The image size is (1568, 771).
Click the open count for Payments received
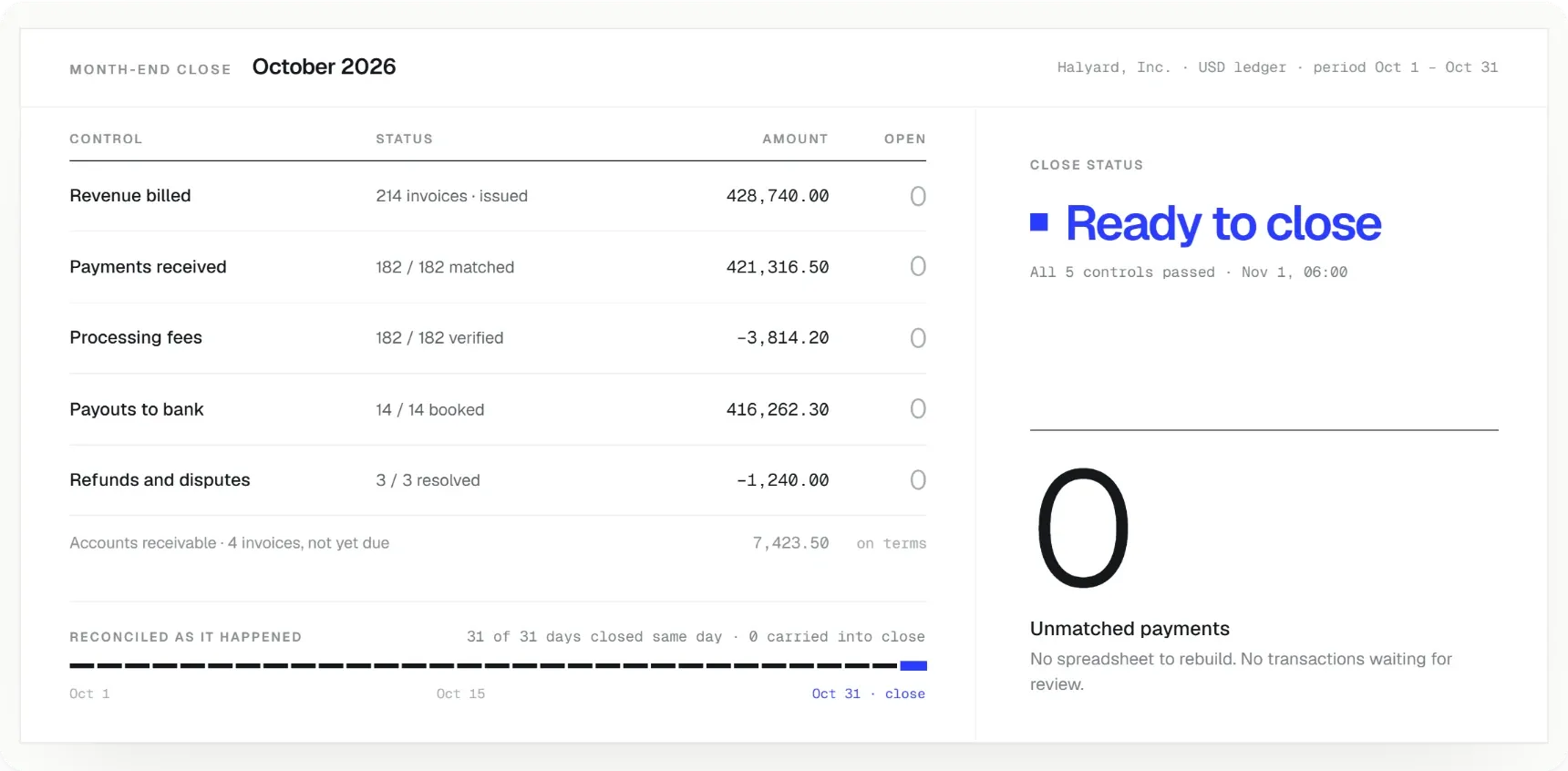pyautogui.click(x=918, y=266)
